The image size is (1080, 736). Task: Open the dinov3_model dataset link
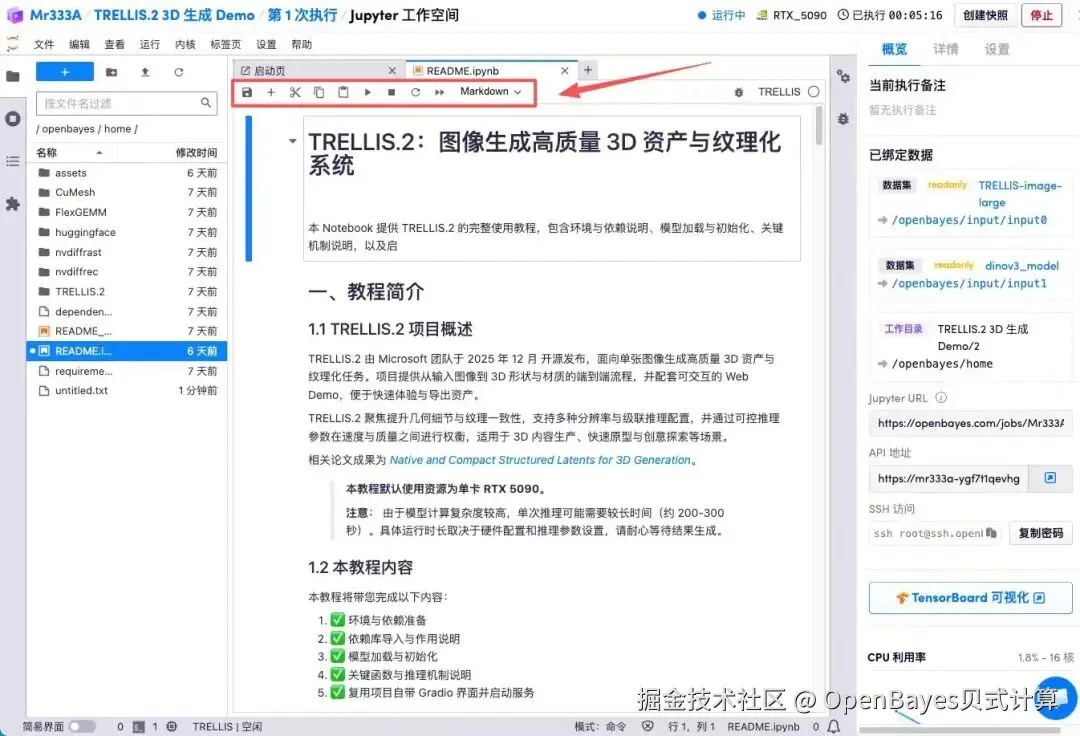point(1021,265)
